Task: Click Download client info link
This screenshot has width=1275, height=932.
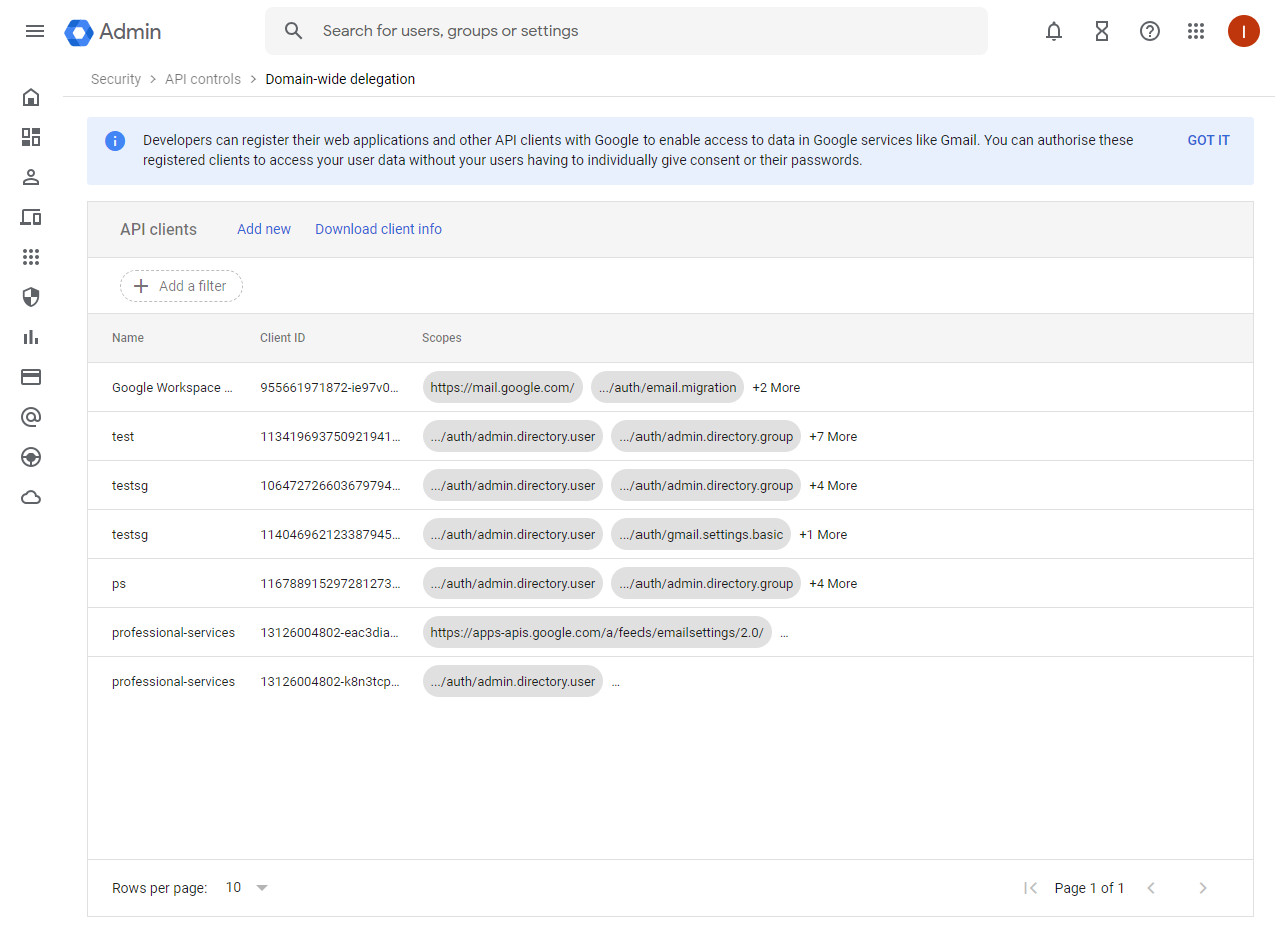Action: coord(378,229)
